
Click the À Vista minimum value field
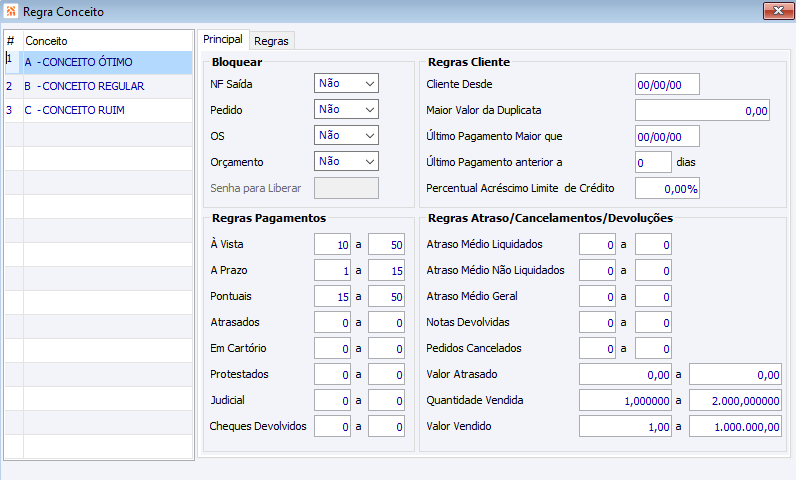(x=331, y=245)
